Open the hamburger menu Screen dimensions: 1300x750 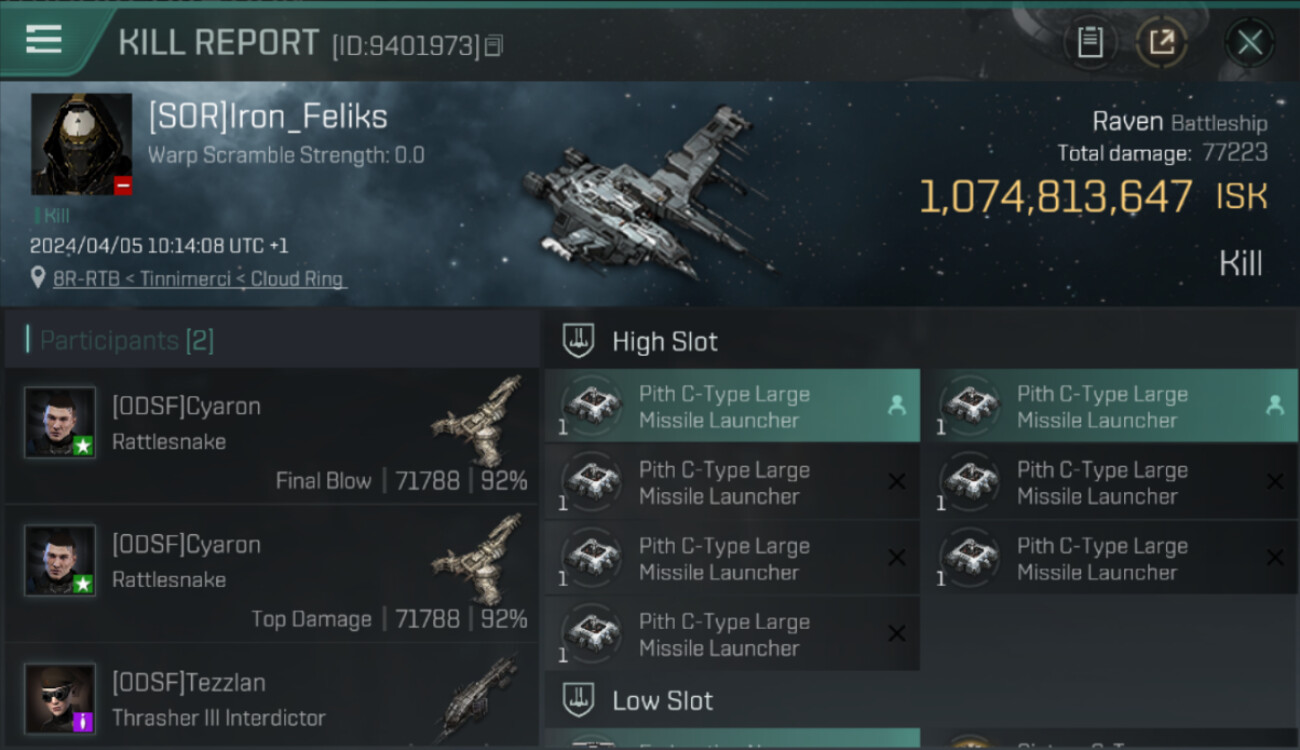coord(44,40)
